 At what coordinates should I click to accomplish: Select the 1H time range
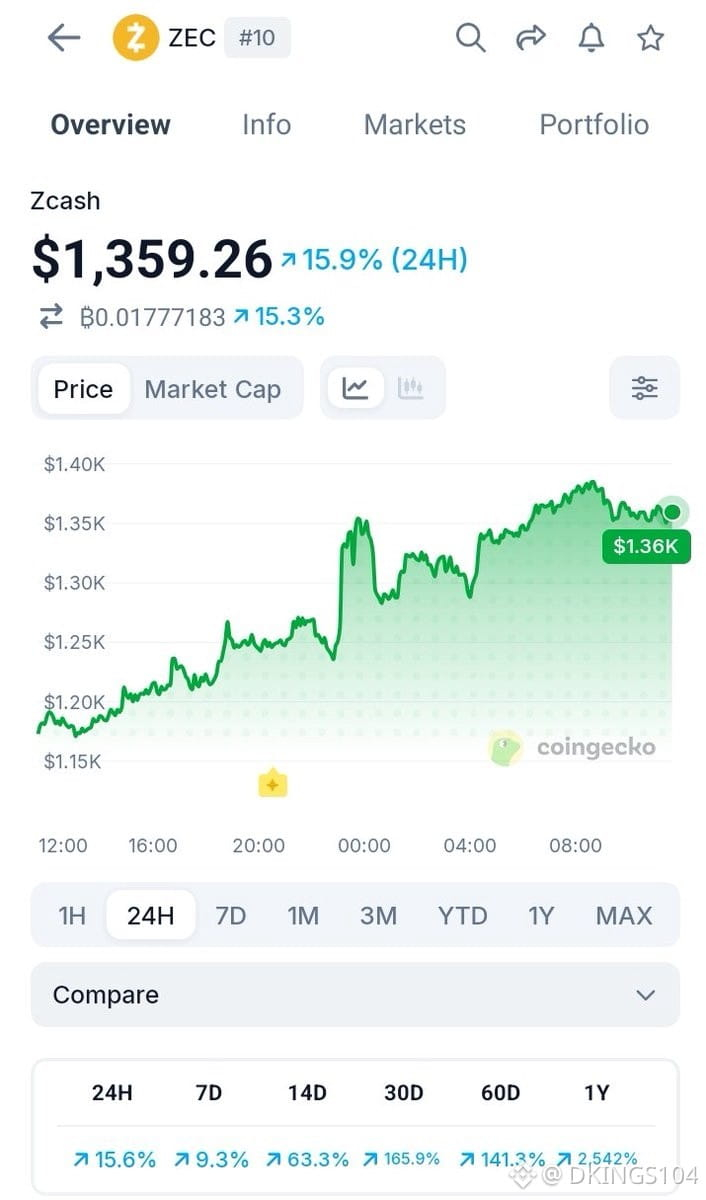72,915
